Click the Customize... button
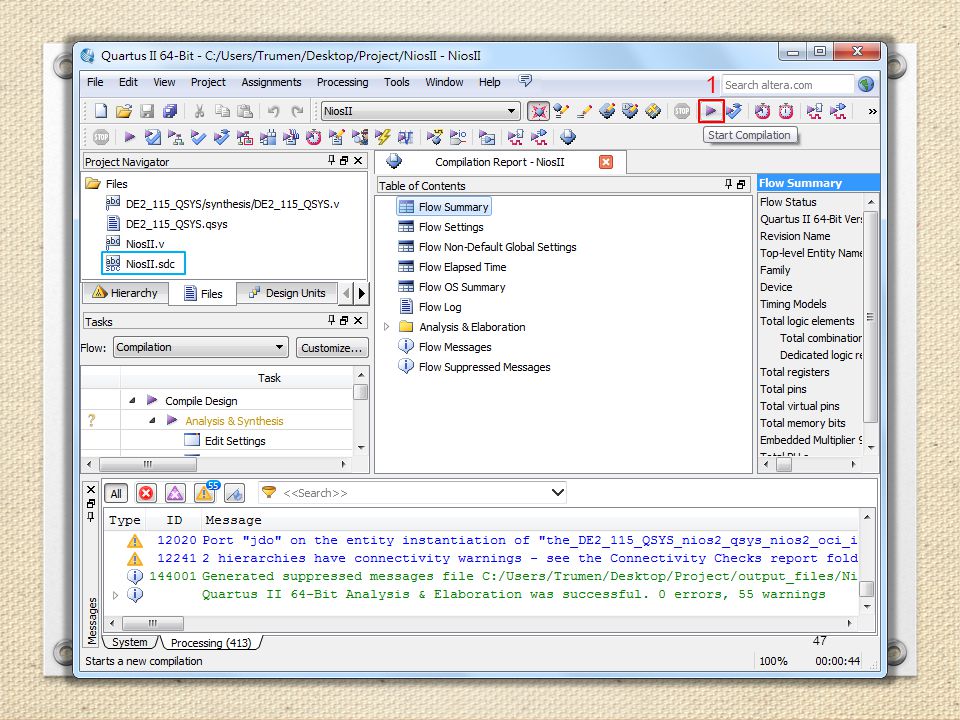 [x=332, y=348]
